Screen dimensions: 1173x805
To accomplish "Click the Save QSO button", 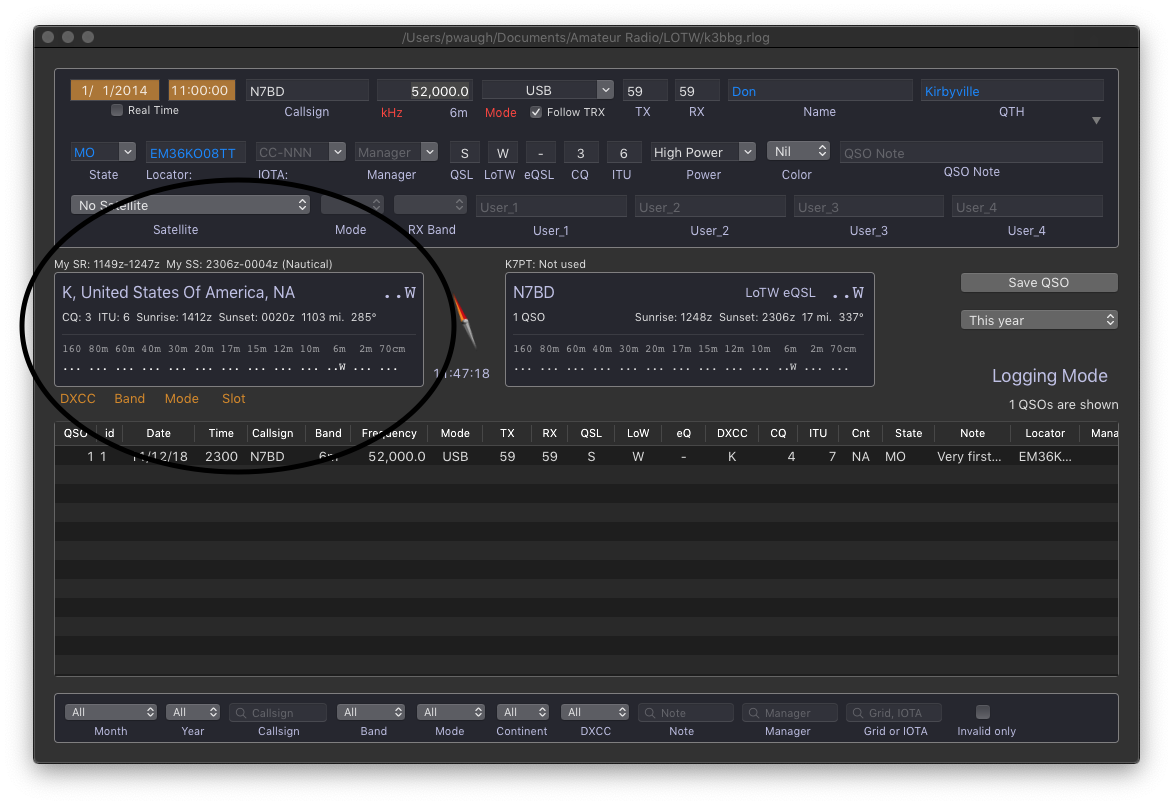I will pos(1039,282).
